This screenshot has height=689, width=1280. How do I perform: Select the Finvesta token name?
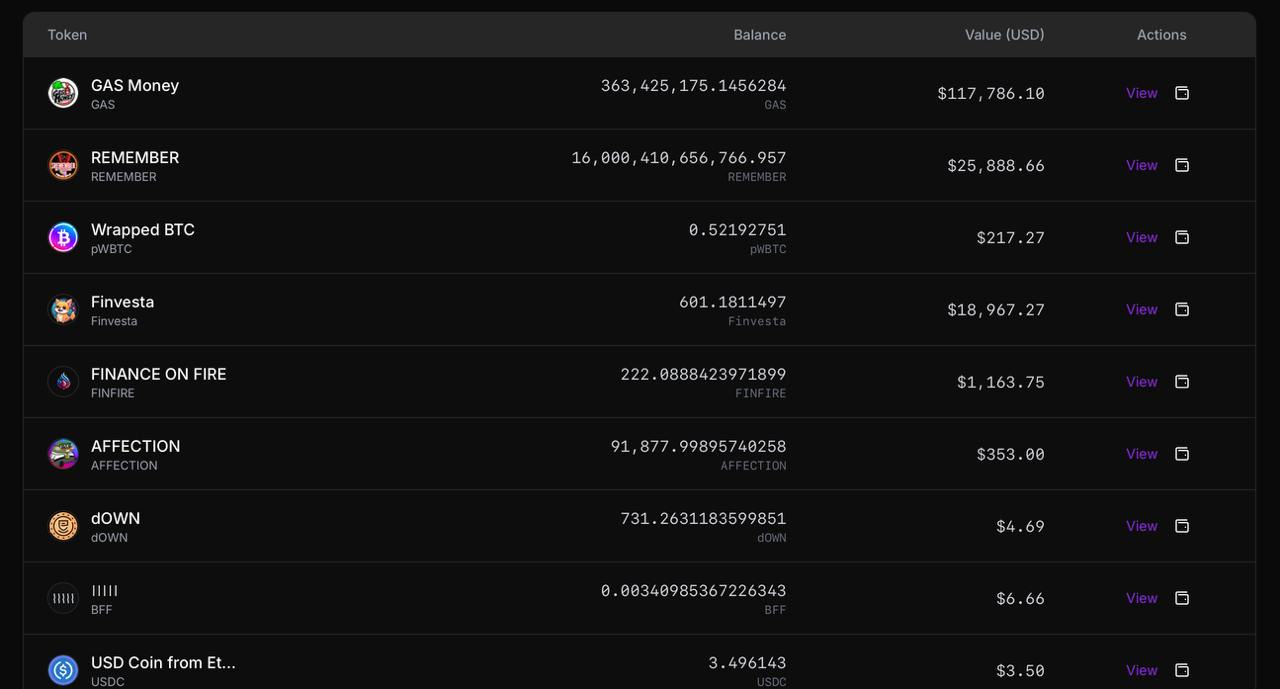tap(123, 302)
